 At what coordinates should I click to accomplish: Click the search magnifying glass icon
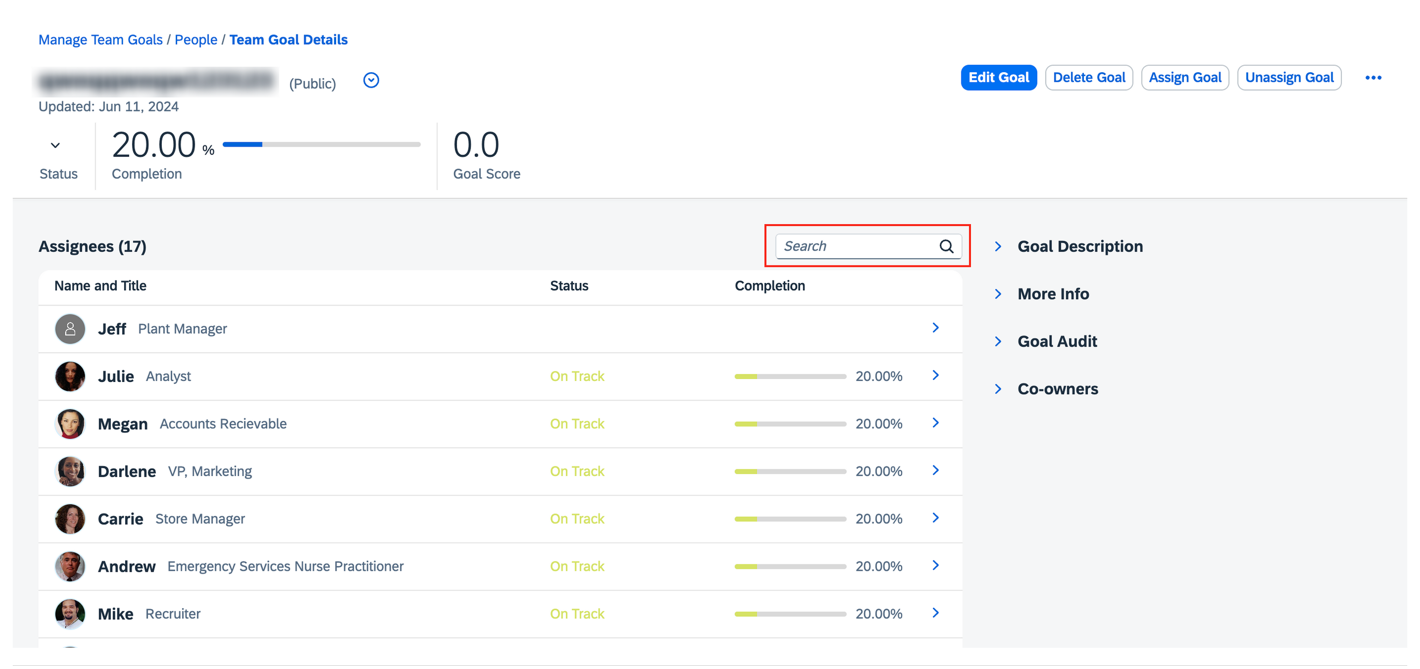point(946,246)
